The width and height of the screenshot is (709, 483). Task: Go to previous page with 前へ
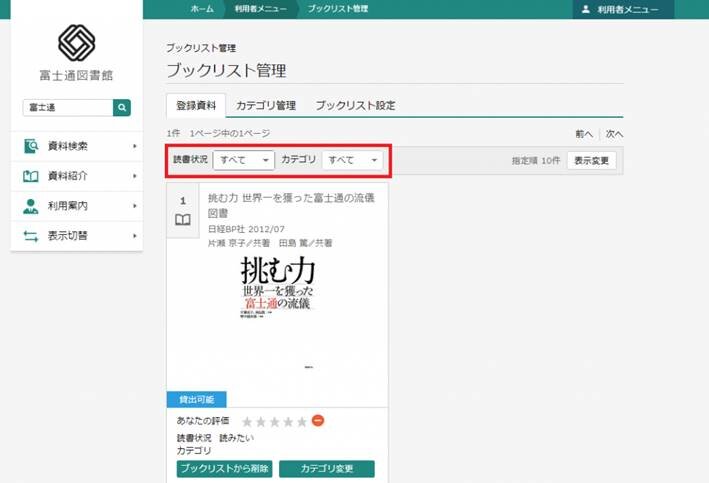(x=584, y=134)
